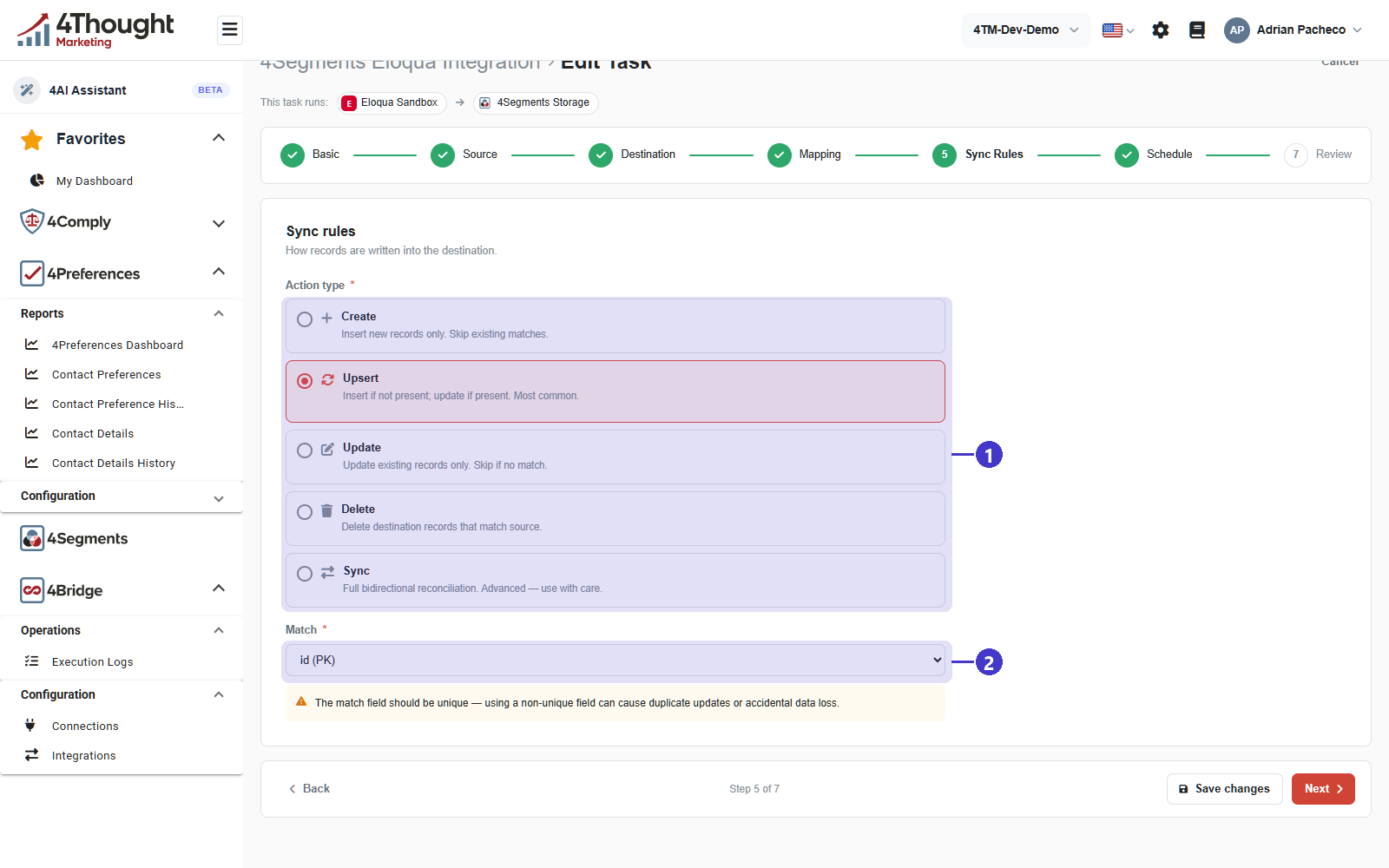Click the Eloqua Sandbox source chip
Screen dimensions: 1389x868
pyautogui.click(x=392, y=102)
